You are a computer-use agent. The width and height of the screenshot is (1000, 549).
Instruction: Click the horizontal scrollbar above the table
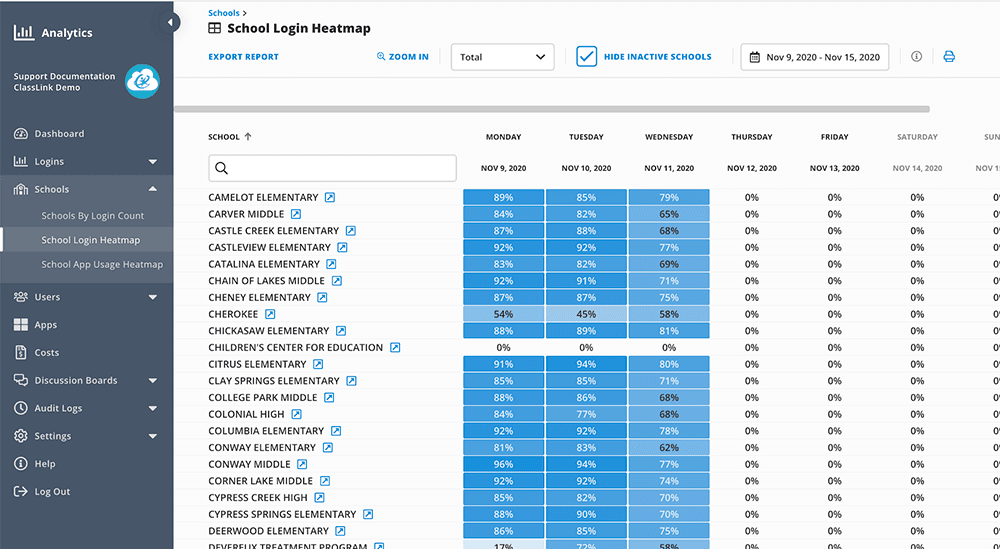click(552, 109)
